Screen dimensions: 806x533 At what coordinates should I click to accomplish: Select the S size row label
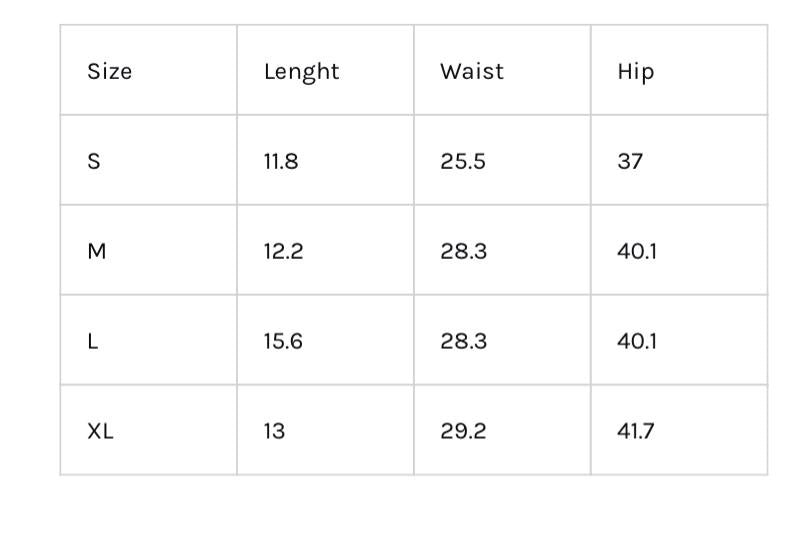(94, 161)
